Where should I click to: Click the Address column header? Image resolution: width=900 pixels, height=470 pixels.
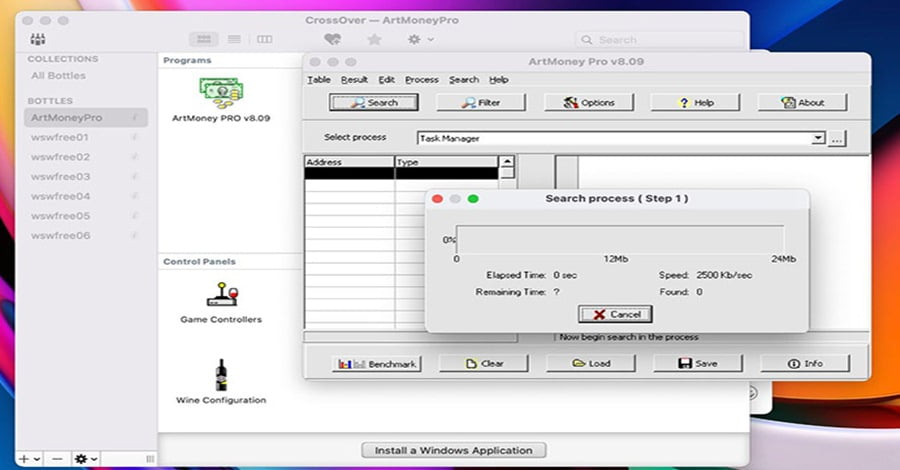(x=350, y=162)
